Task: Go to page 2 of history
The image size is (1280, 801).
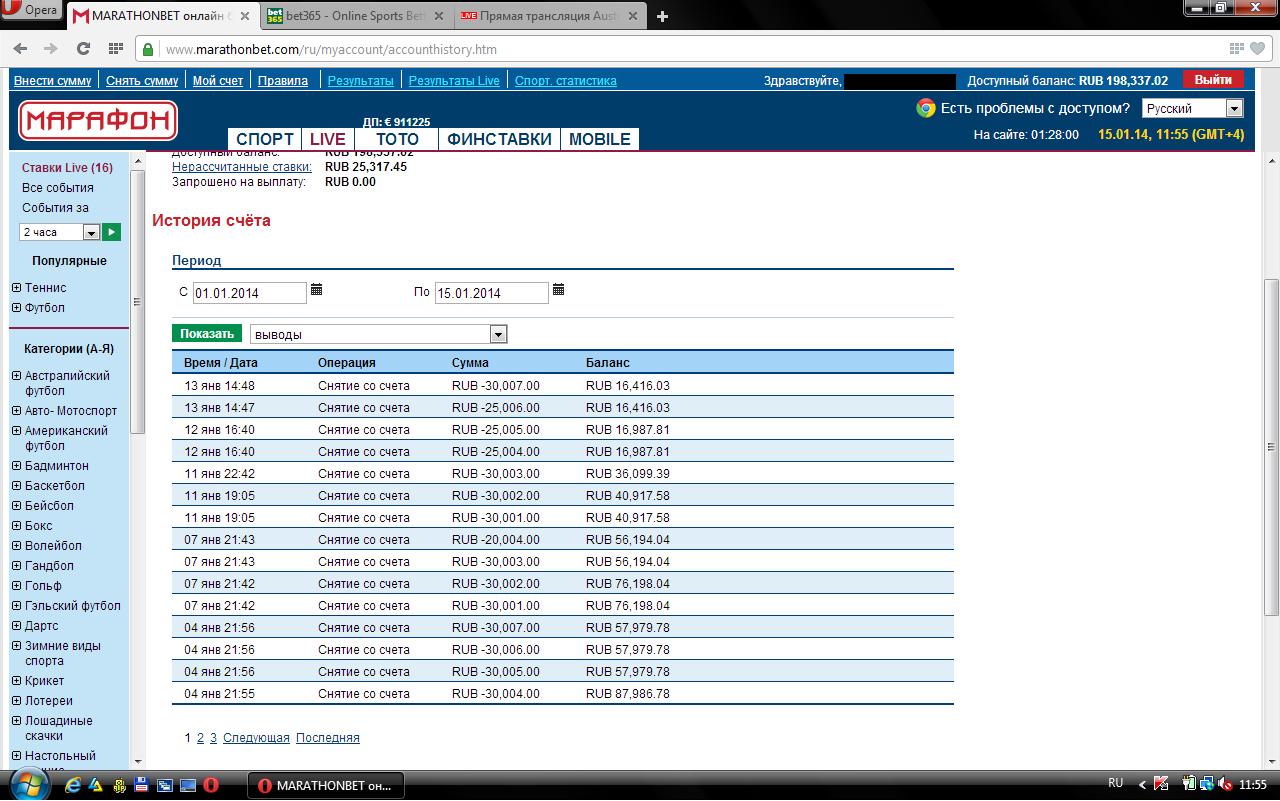Action: (200, 738)
